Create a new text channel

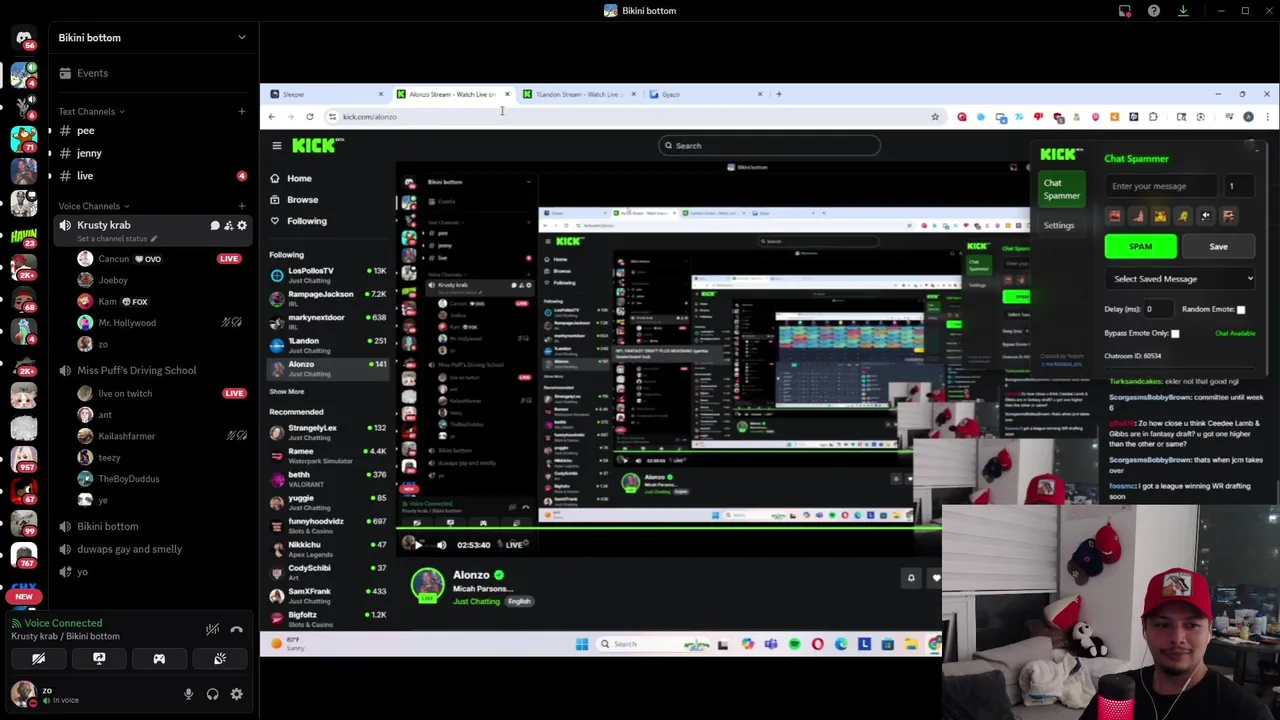tap(241, 111)
